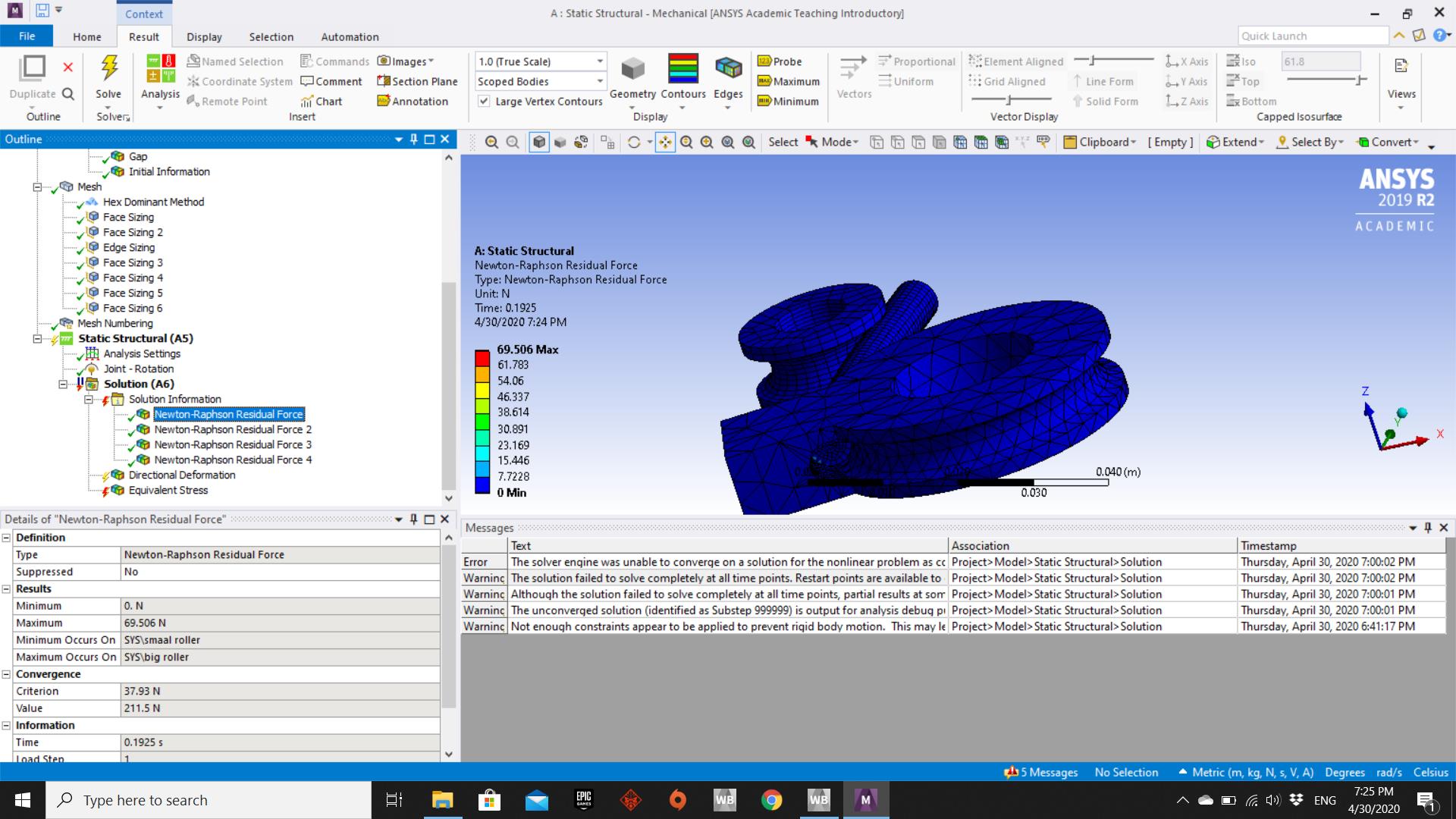Click the Find magnifier in Outline group
The height and width of the screenshot is (819, 1456).
pyautogui.click(x=67, y=94)
